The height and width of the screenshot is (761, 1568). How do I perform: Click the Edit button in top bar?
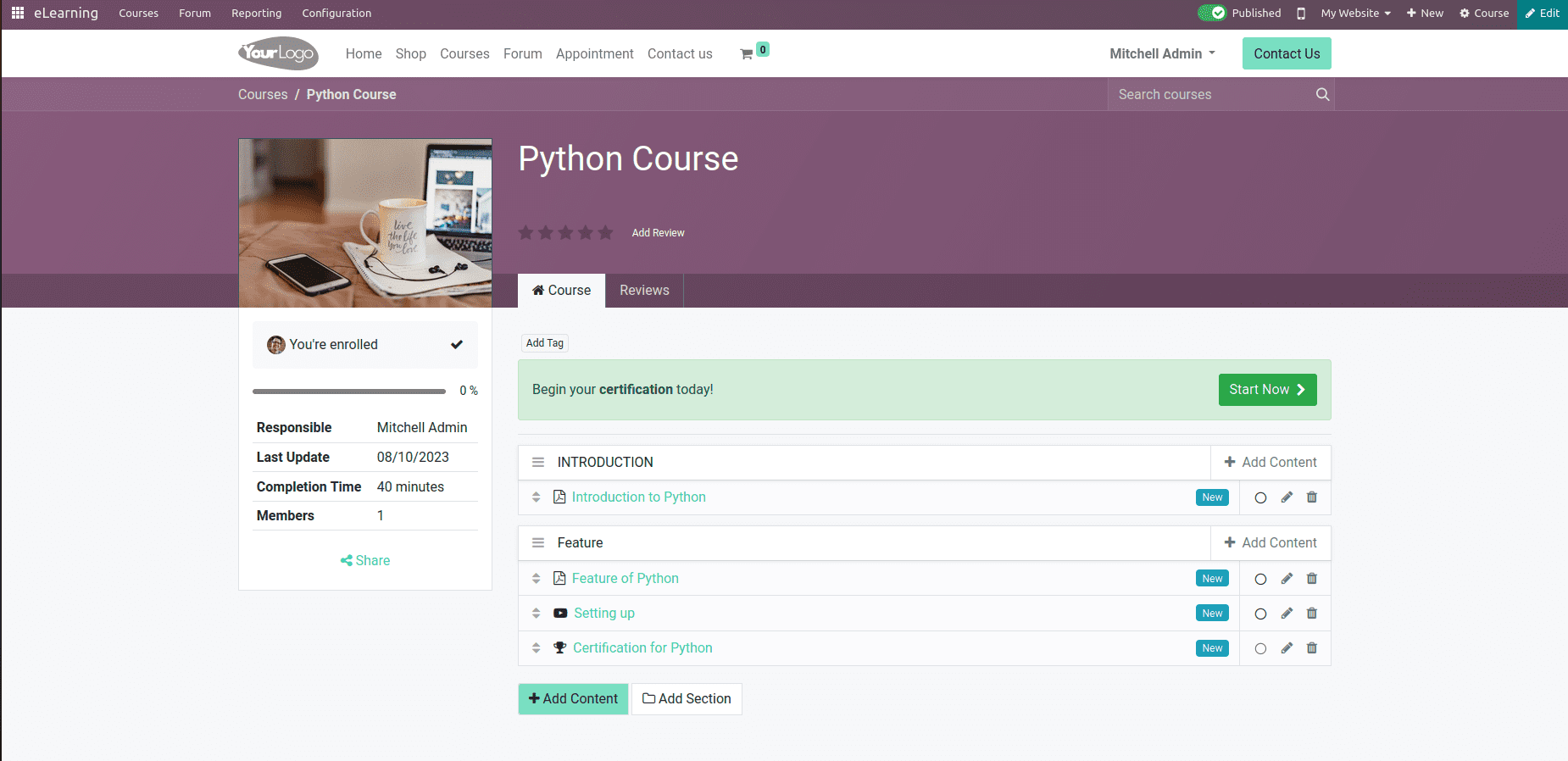click(1543, 14)
